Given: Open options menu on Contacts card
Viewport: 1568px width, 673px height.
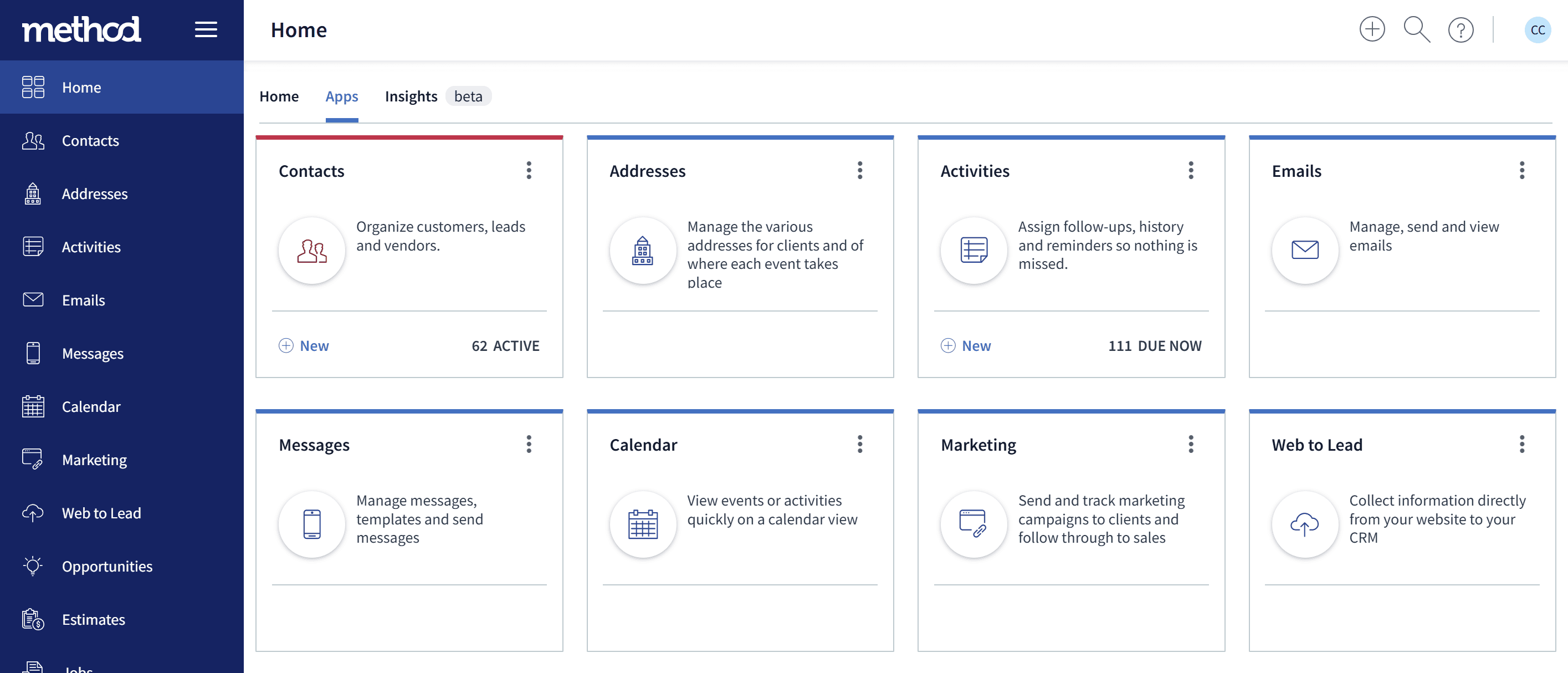Looking at the screenshot, I should click(x=529, y=171).
